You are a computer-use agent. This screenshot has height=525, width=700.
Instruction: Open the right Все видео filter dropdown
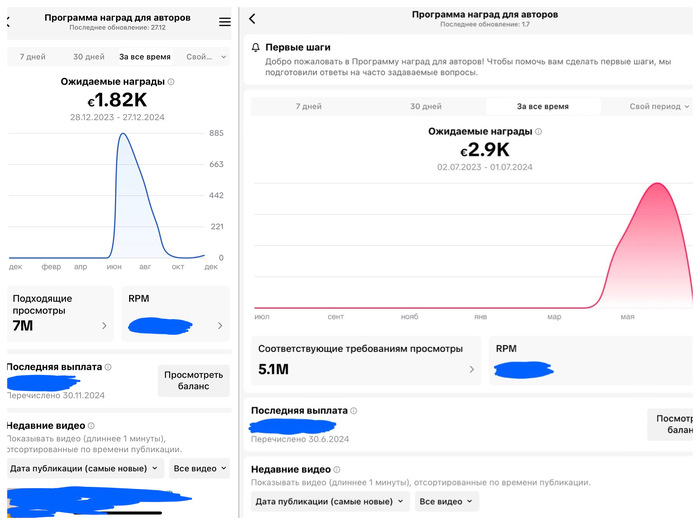[448, 501]
